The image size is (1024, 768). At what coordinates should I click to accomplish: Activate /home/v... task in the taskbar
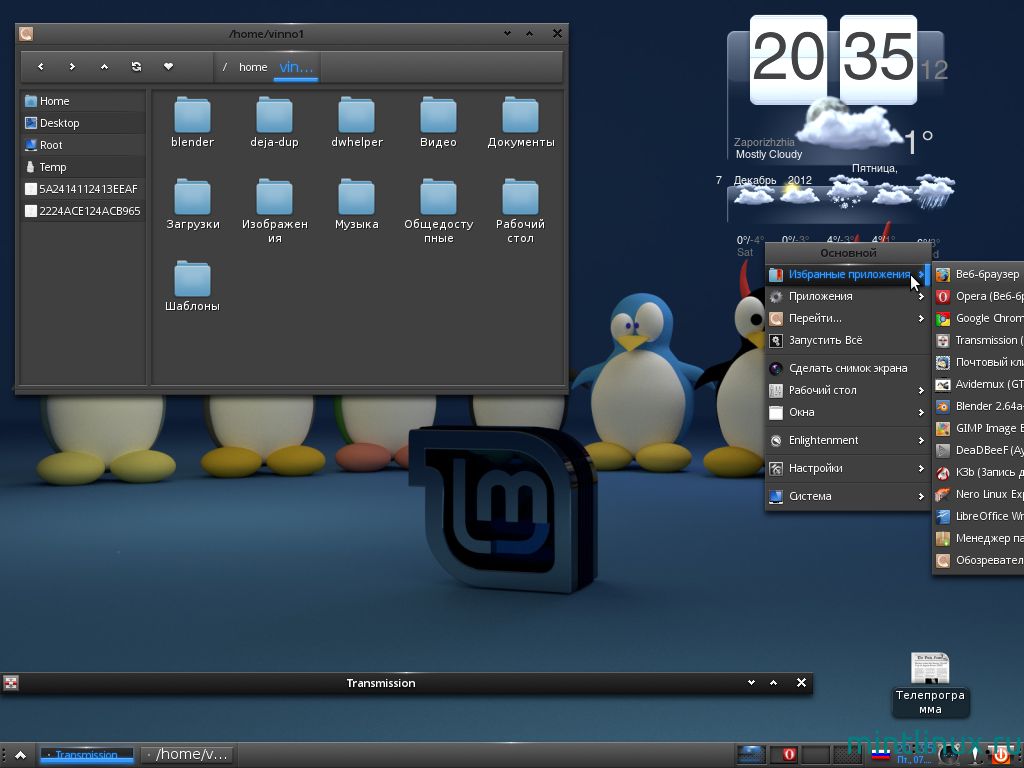(187, 755)
